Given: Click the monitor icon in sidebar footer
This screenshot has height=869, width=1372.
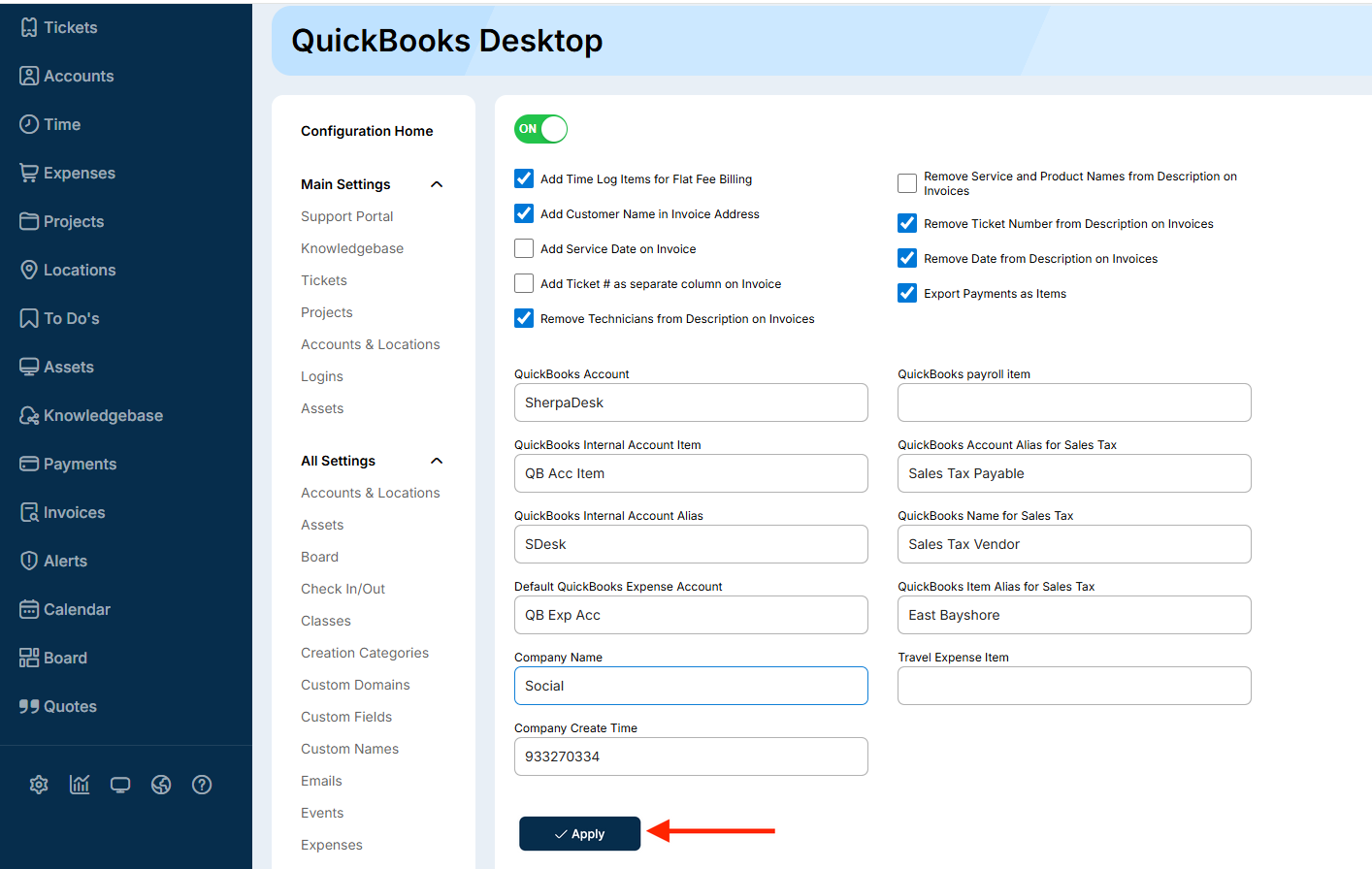Looking at the screenshot, I should 120,785.
